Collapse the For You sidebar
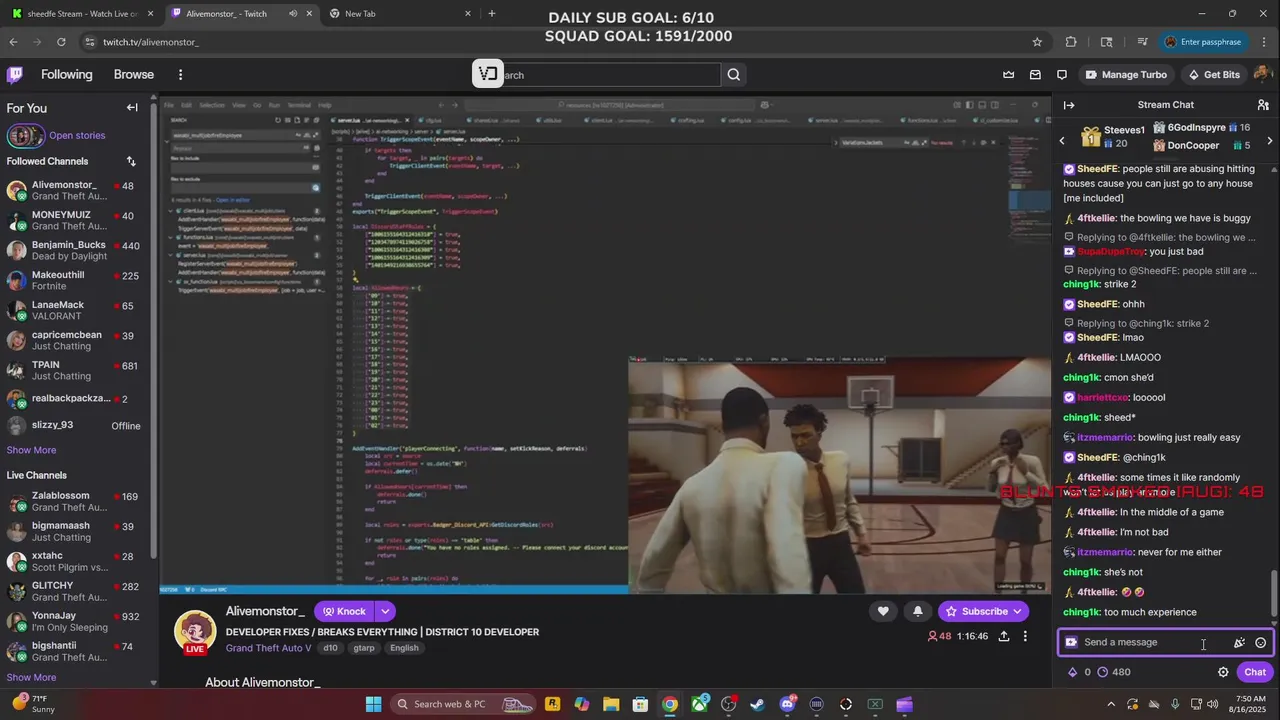 point(132,108)
